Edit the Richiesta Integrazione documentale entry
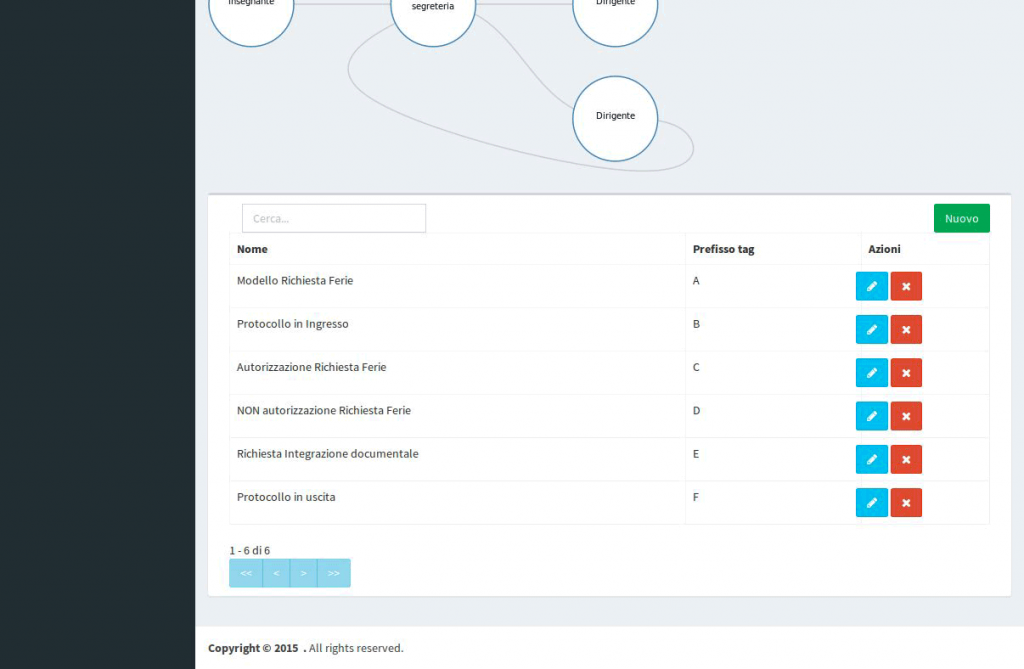Screen dimensions: 1024x669 click(x=871, y=459)
